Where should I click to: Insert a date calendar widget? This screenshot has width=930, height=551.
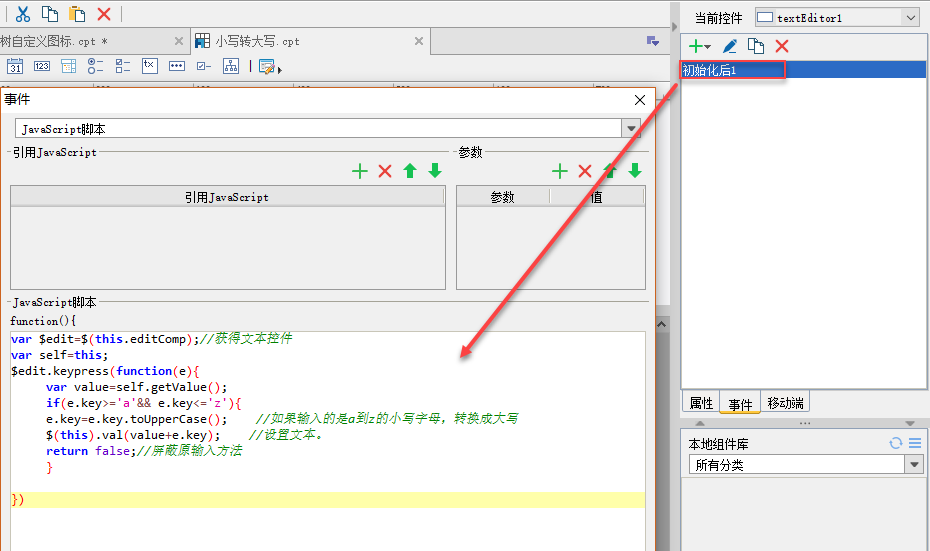coord(15,66)
